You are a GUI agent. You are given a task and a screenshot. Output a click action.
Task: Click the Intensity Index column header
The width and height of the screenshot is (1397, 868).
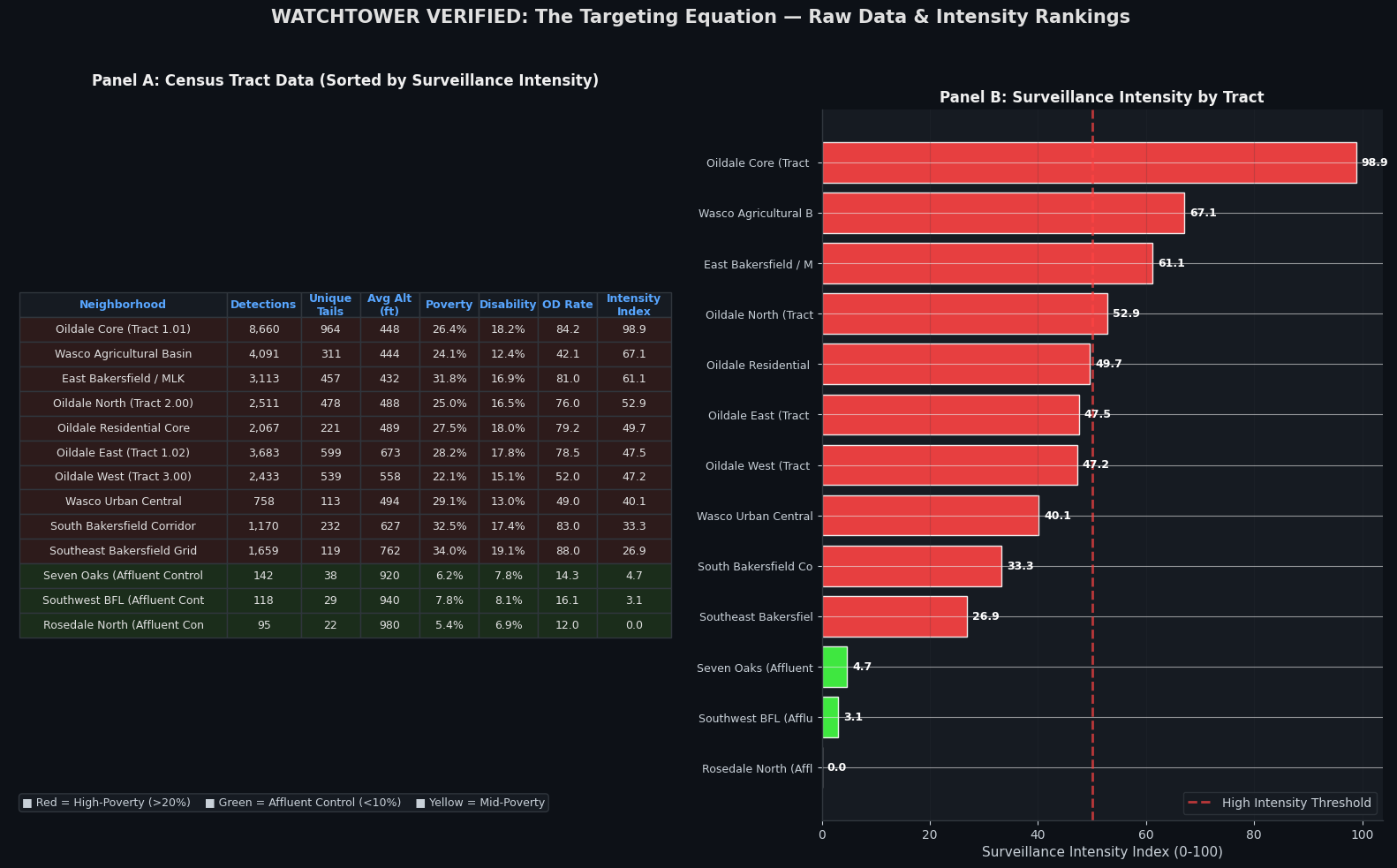634,305
